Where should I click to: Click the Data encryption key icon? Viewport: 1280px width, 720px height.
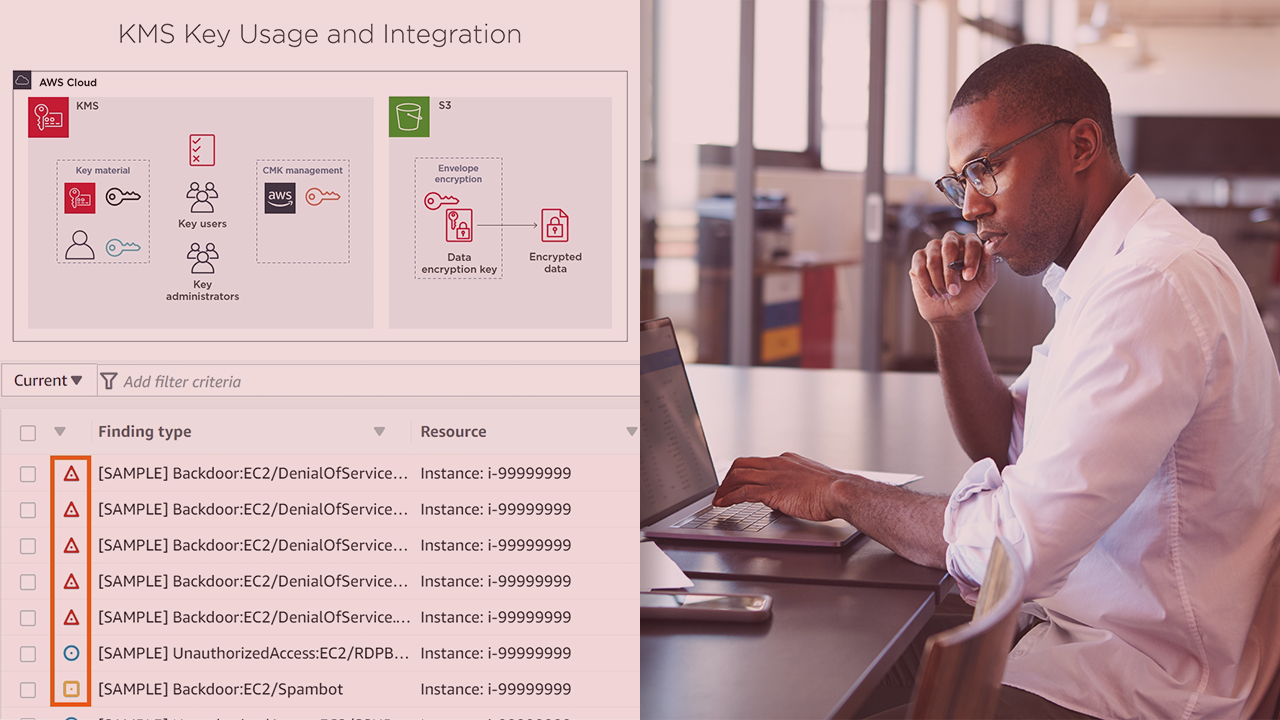click(459, 225)
